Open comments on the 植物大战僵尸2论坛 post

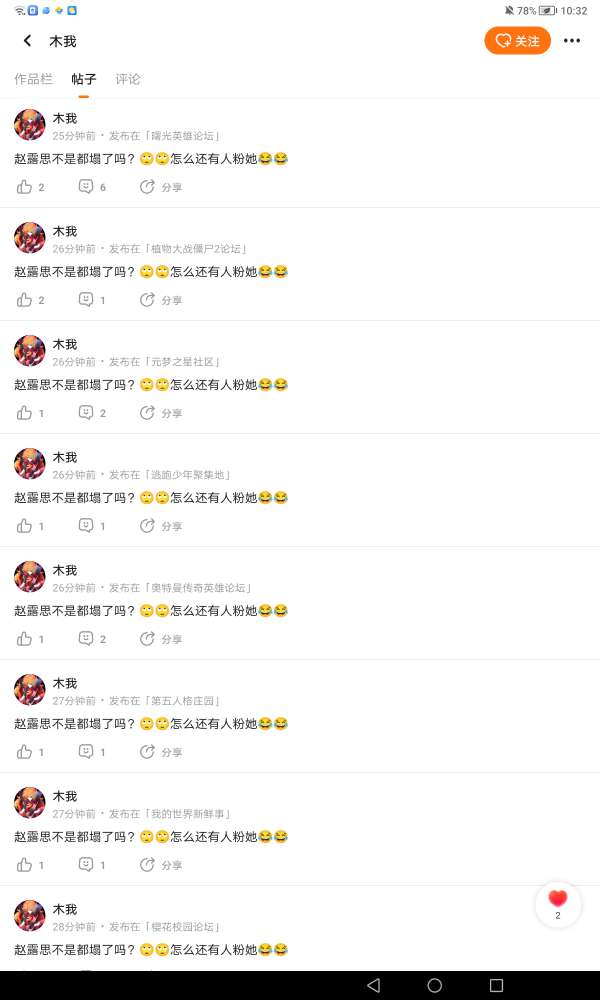coord(92,300)
